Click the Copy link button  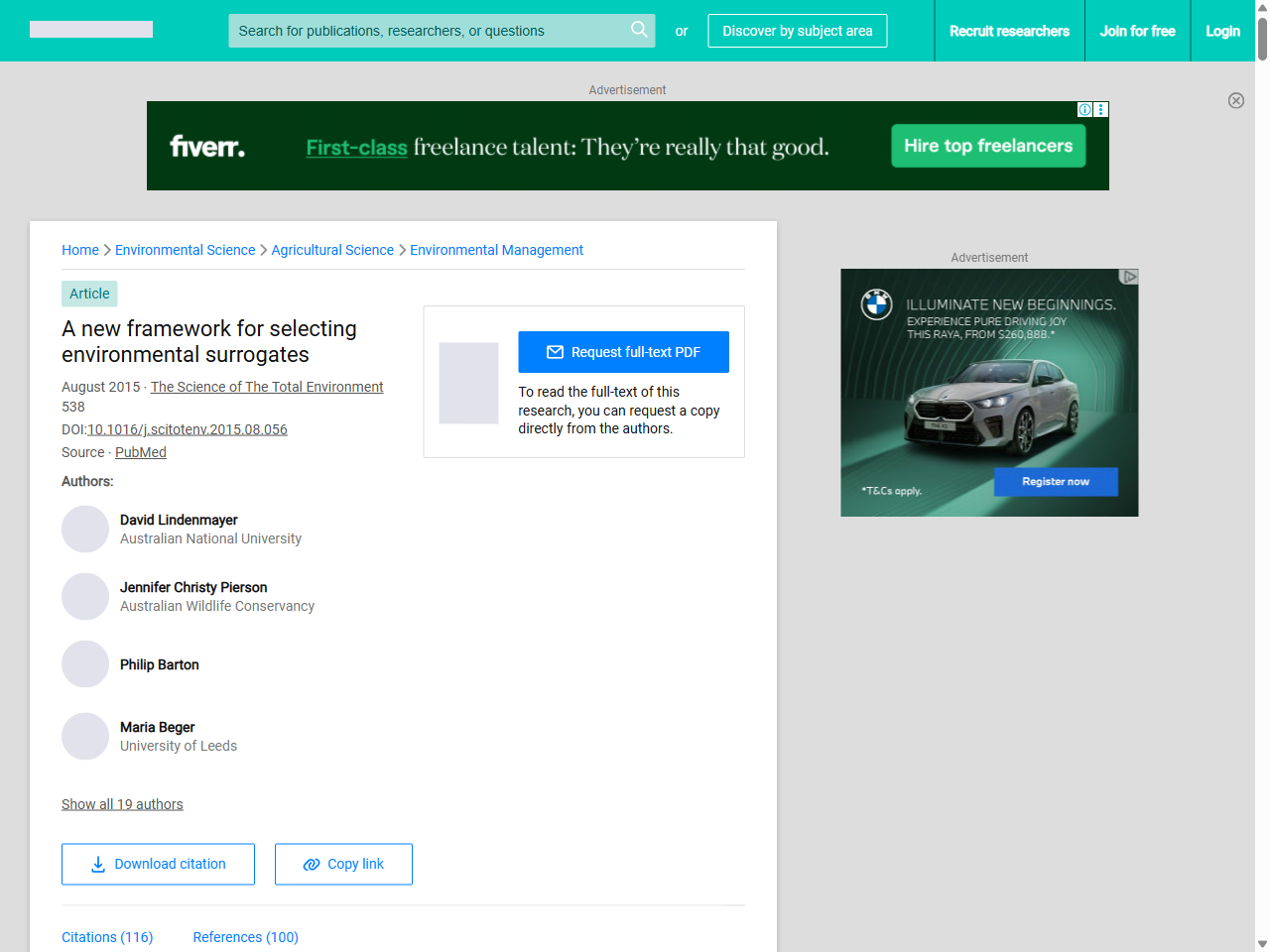[343, 864]
